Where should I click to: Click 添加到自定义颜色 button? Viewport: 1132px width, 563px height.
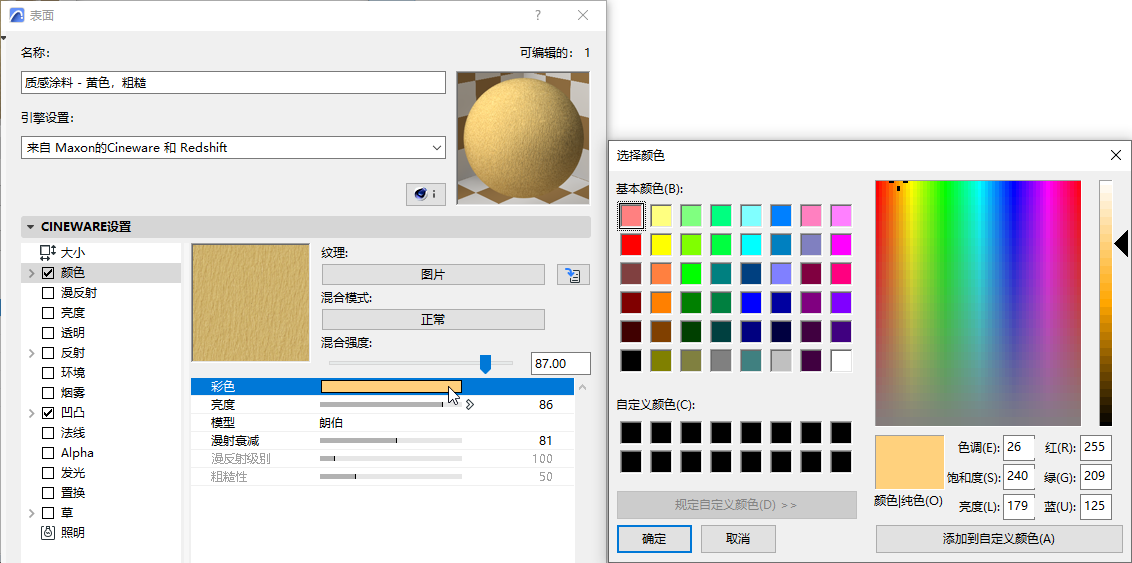999,538
